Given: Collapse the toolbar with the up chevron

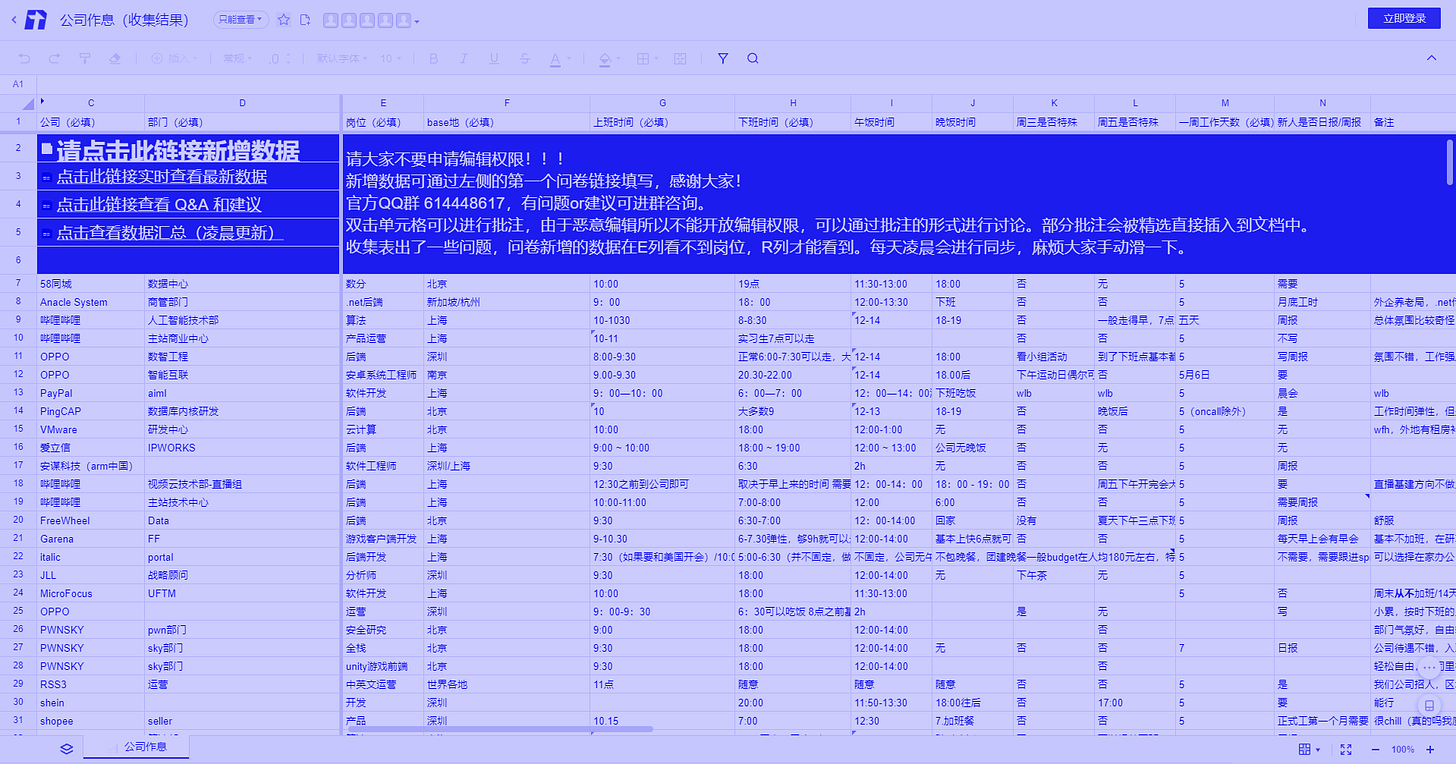Looking at the screenshot, I should (1431, 59).
